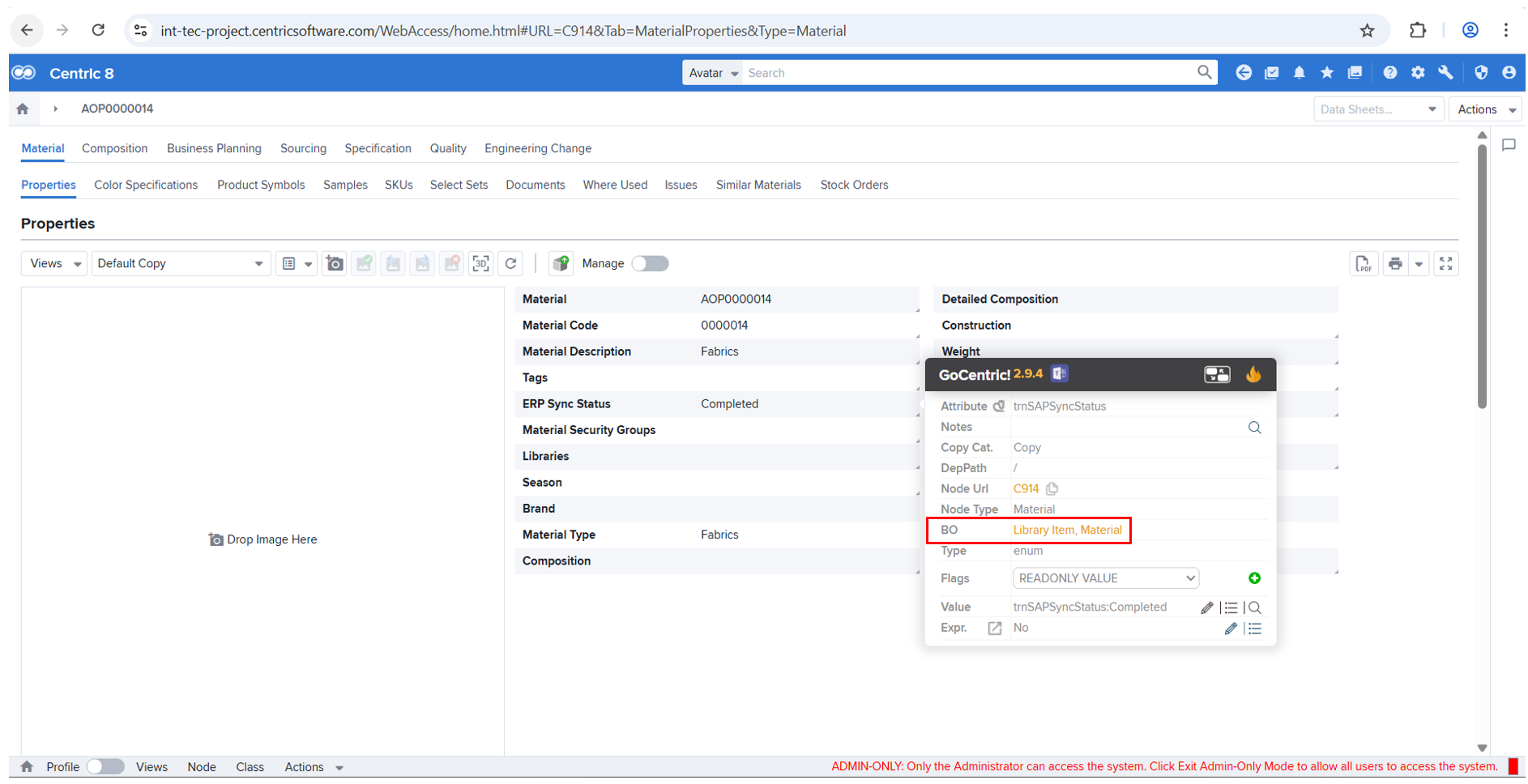Switch to the Sourcing tab
The height and width of the screenshot is (784, 1528).
[303, 148]
